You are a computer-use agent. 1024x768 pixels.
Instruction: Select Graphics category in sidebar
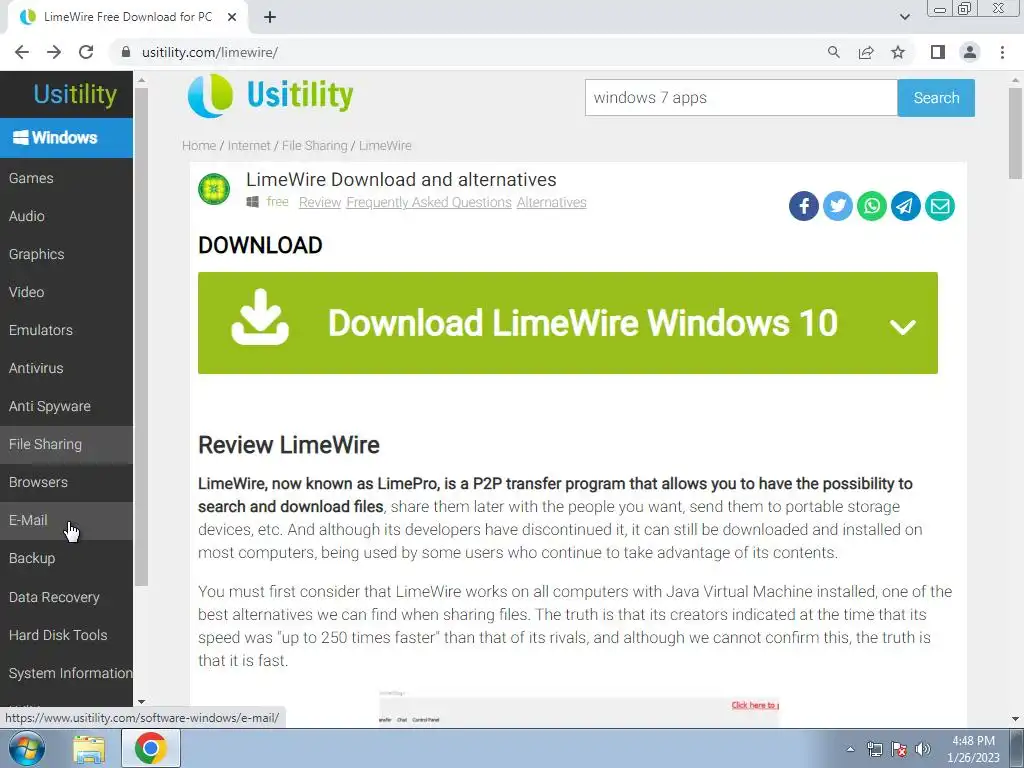pos(66,254)
